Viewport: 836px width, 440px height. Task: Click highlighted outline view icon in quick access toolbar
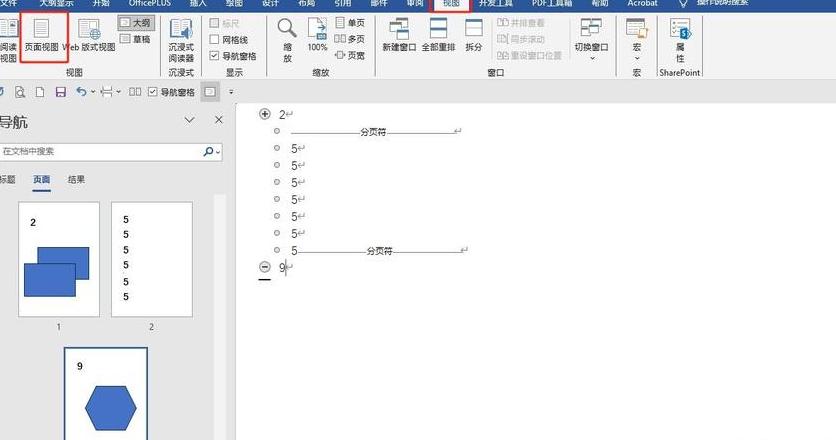(210, 92)
